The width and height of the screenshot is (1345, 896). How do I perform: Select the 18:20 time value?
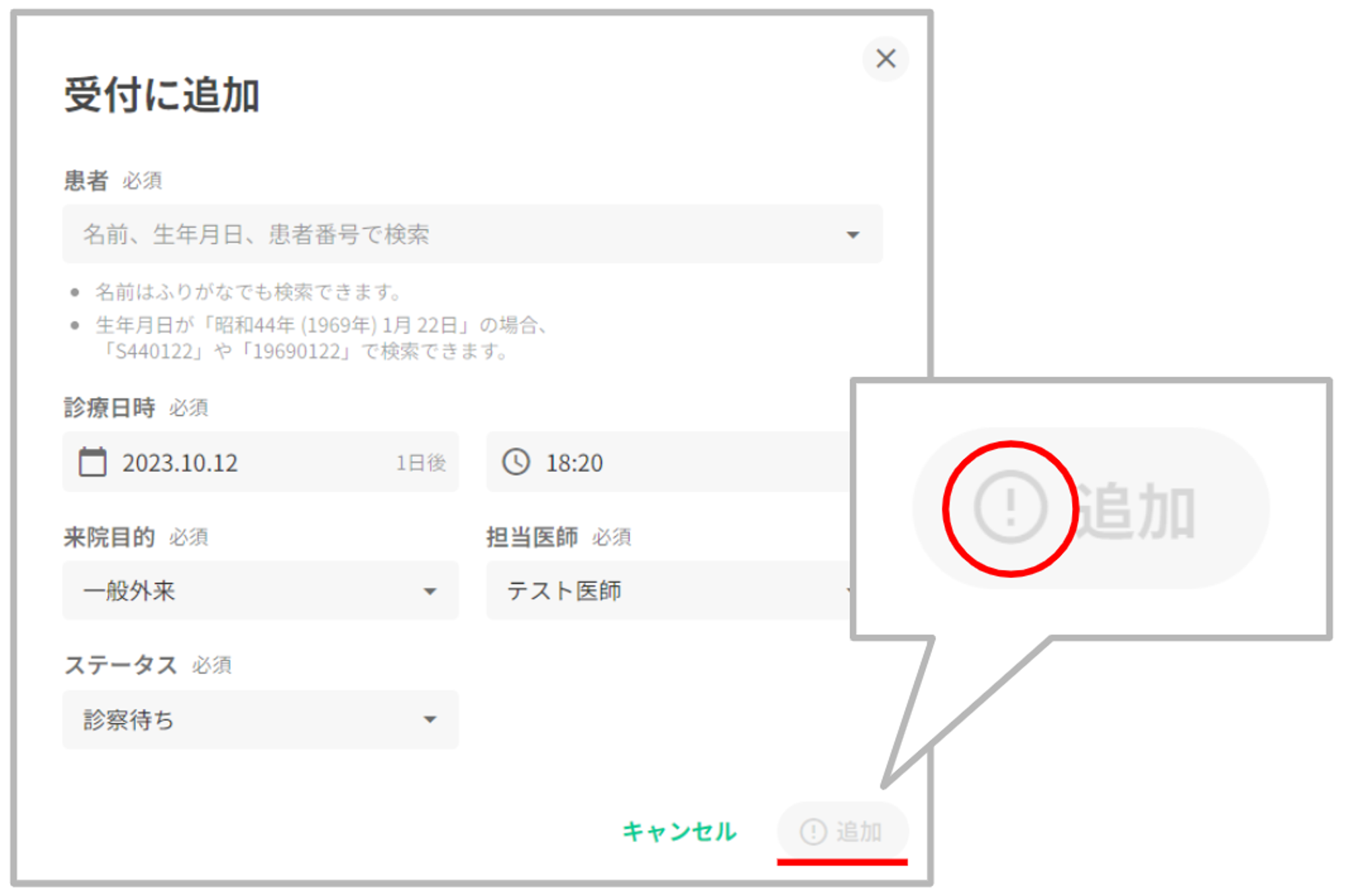click(574, 463)
